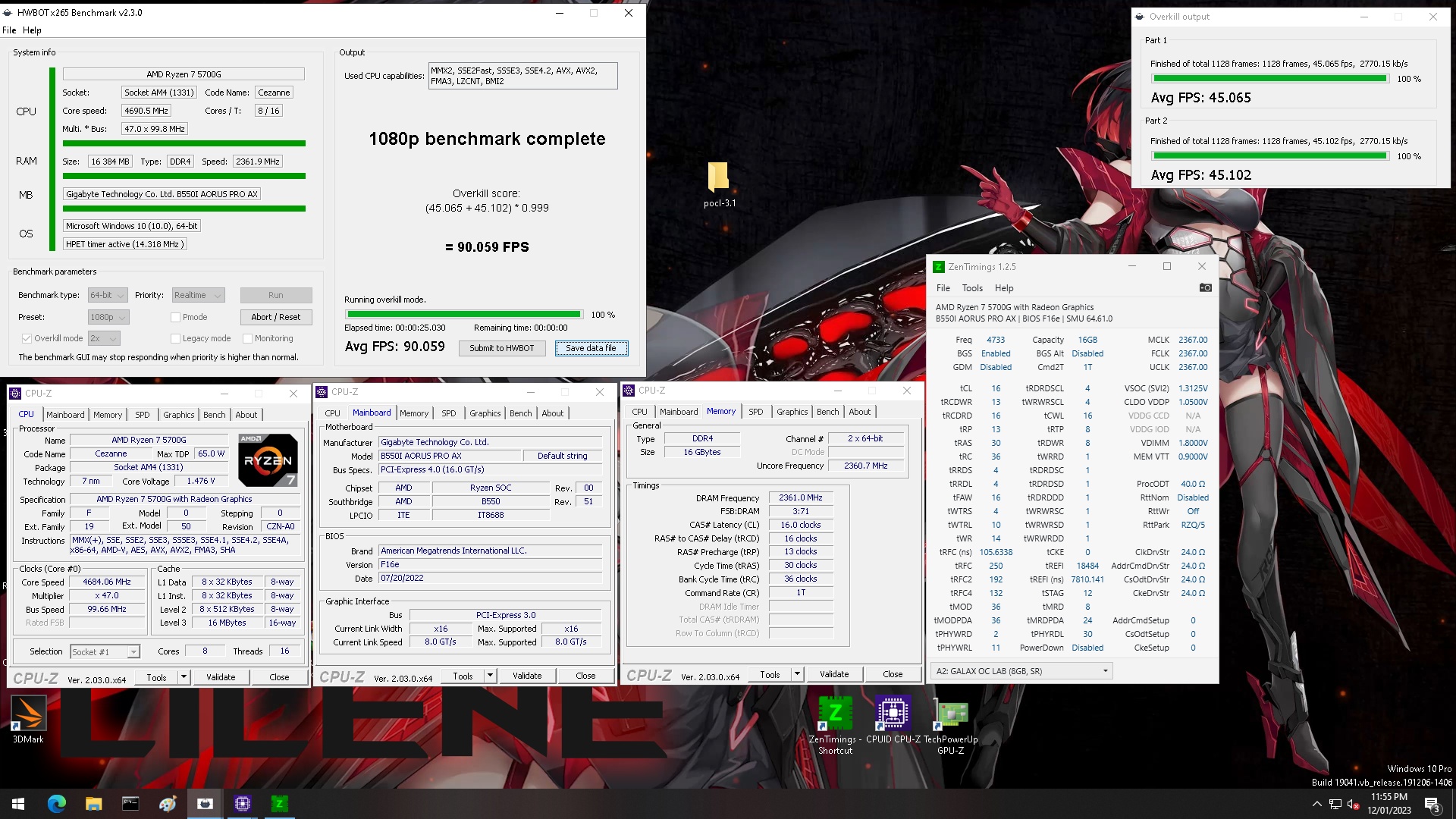Screen dimensions: 1456x819
Task: Click the CPU-Z Memory window title icon
Action: [629, 391]
